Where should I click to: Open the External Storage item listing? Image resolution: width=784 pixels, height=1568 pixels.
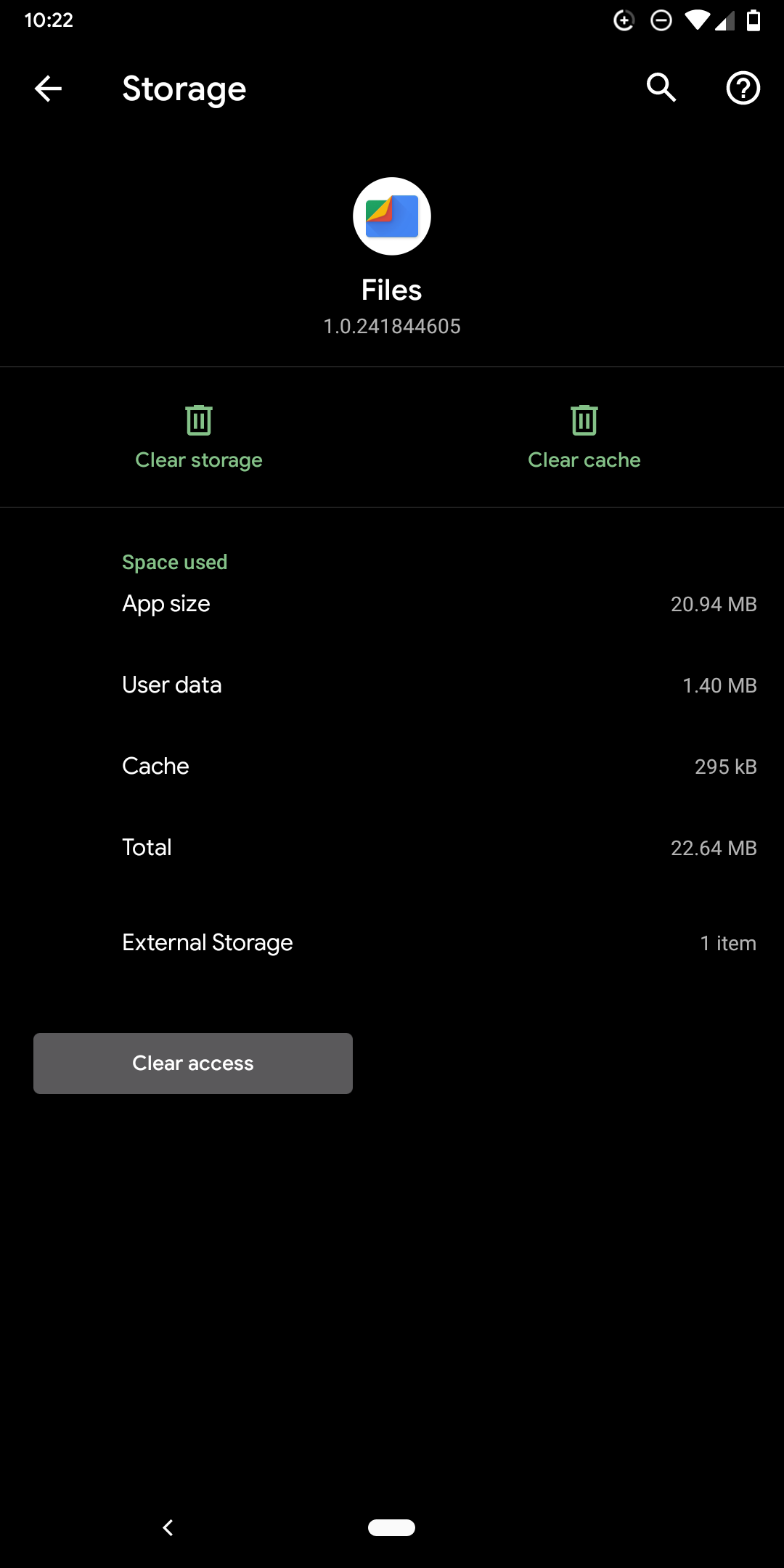click(392, 942)
